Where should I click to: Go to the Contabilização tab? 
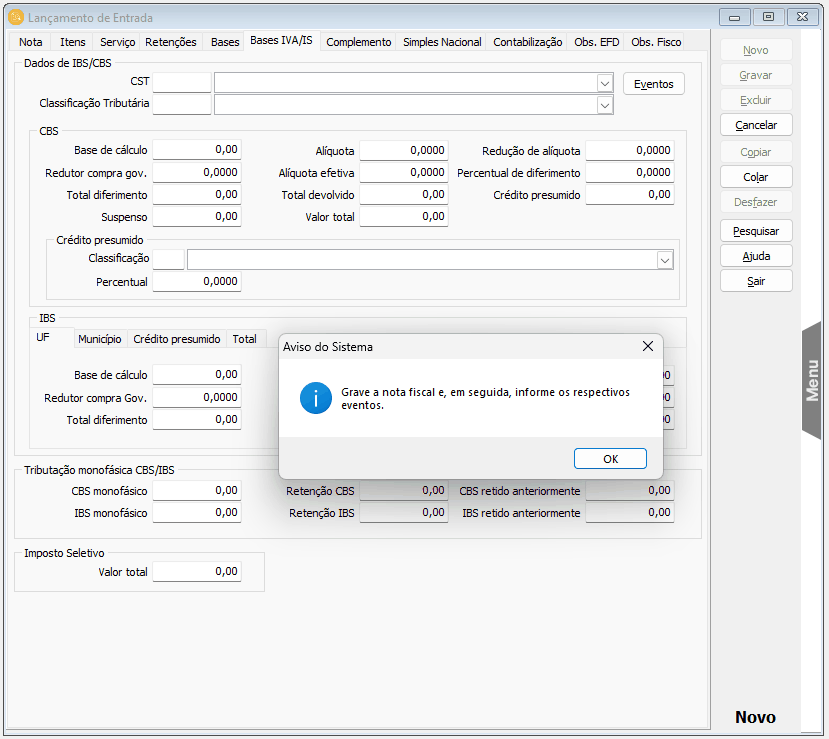(528, 42)
